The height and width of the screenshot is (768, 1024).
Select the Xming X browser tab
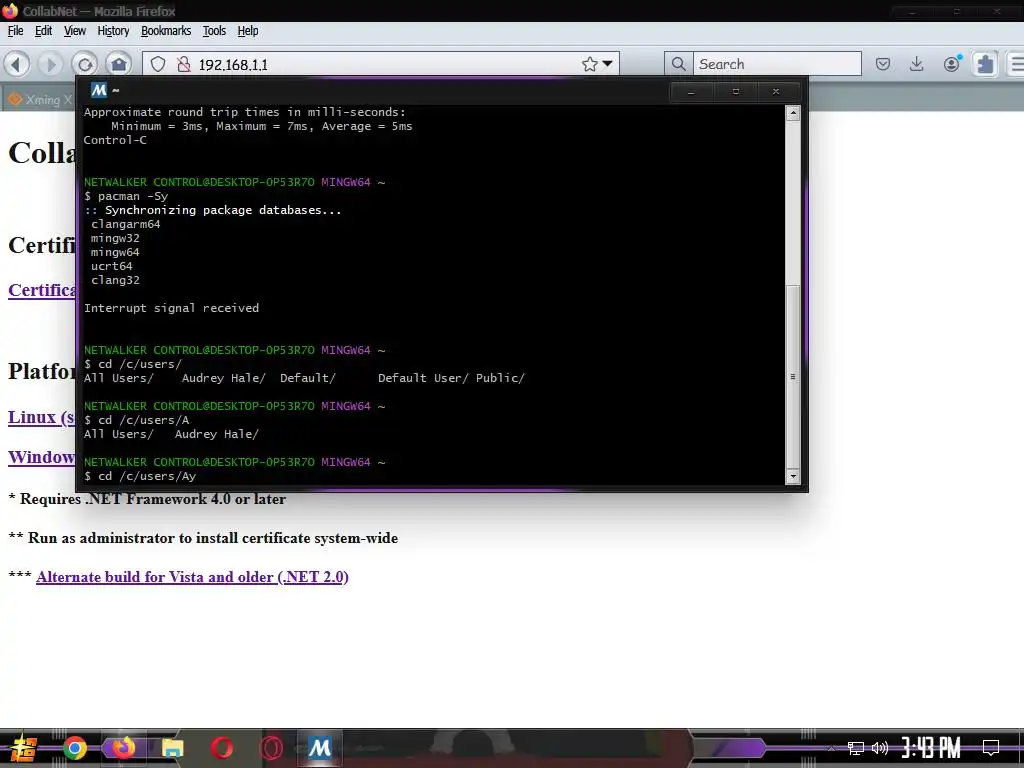[38, 99]
